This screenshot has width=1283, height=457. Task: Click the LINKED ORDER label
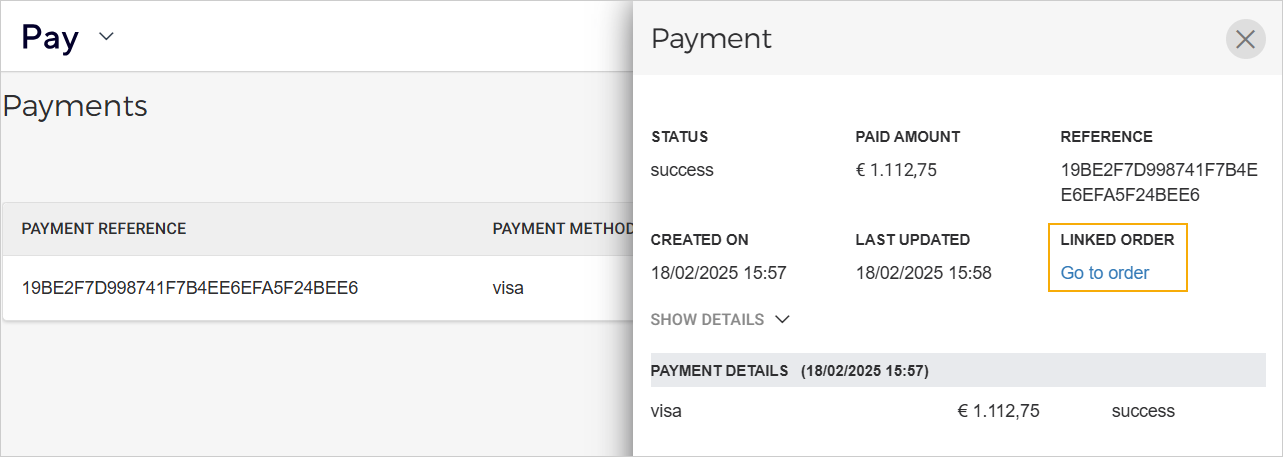tap(1117, 240)
